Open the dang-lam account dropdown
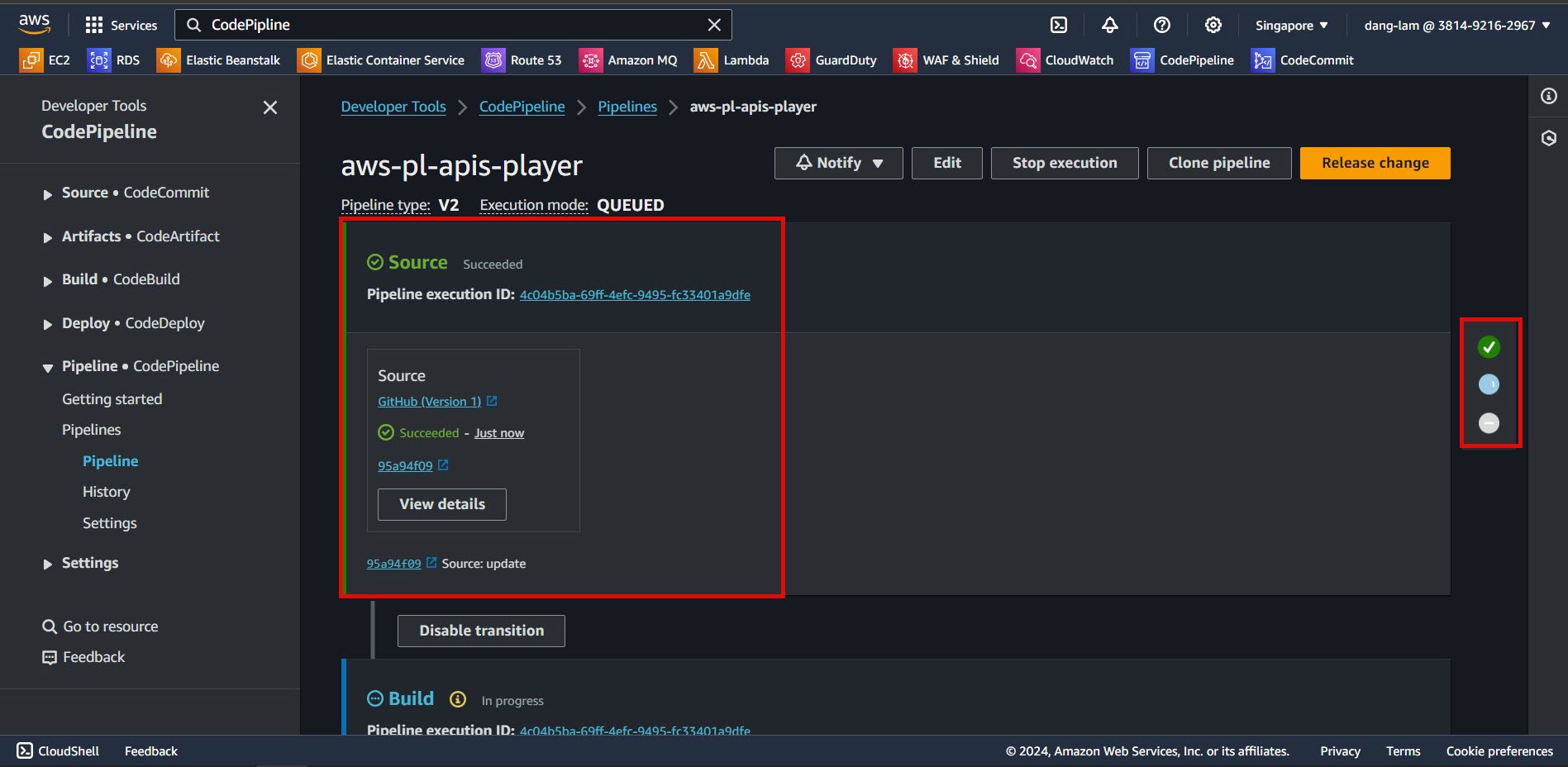 coord(1457,25)
